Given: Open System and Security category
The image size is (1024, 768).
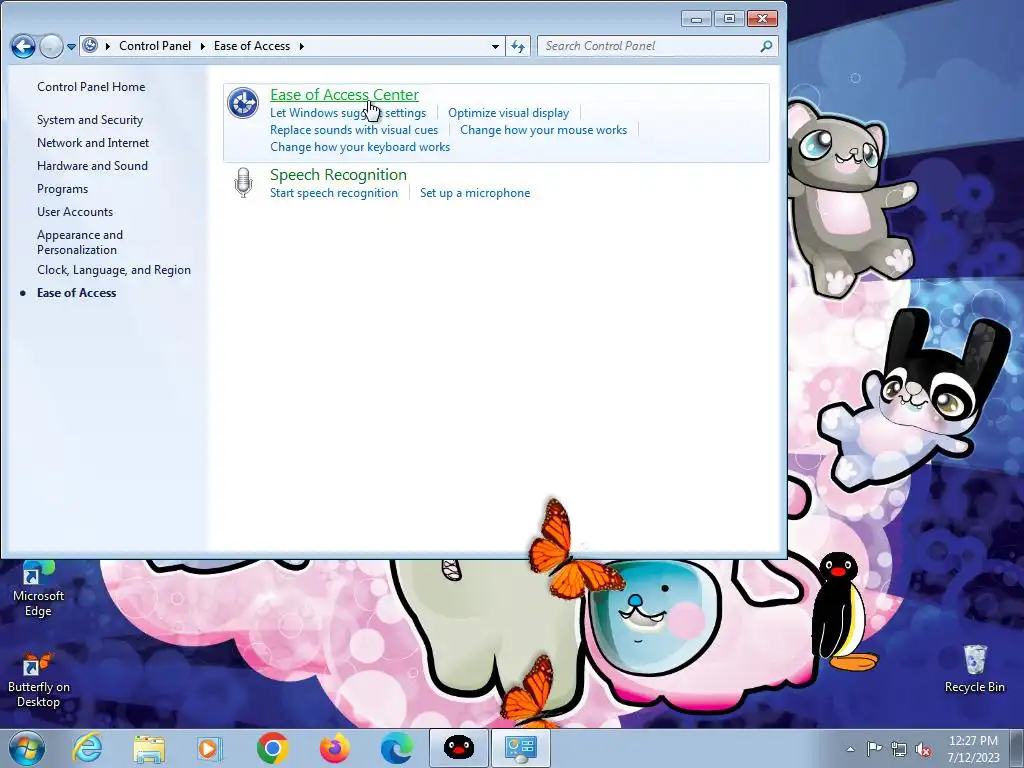Looking at the screenshot, I should 89,120.
